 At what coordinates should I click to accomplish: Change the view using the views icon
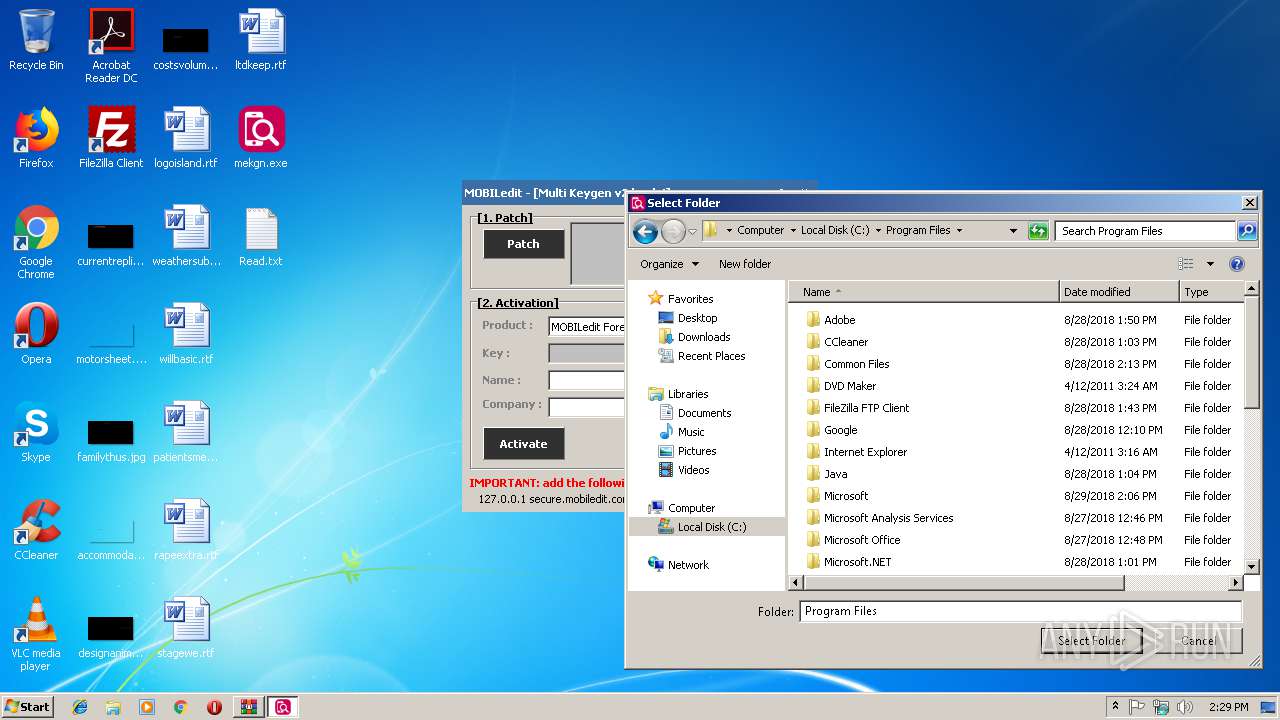[x=1186, y=264]
